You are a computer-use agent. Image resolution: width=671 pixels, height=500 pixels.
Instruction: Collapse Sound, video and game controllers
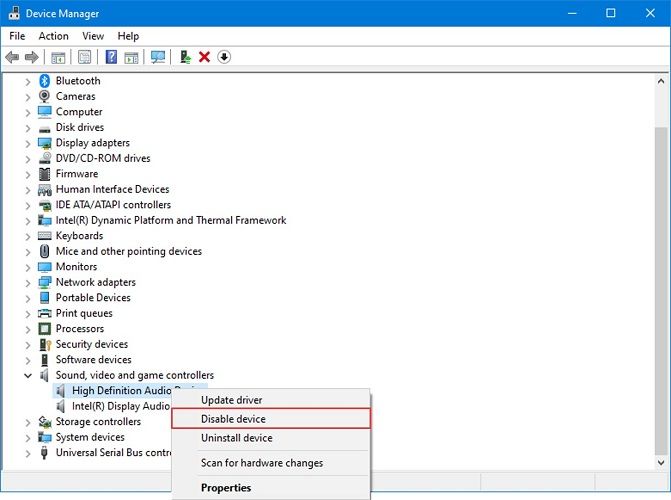click(28, 375)
